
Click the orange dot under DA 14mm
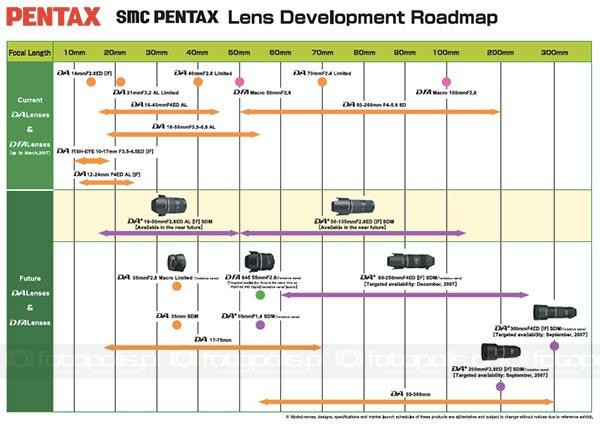[x=91, y=82]
